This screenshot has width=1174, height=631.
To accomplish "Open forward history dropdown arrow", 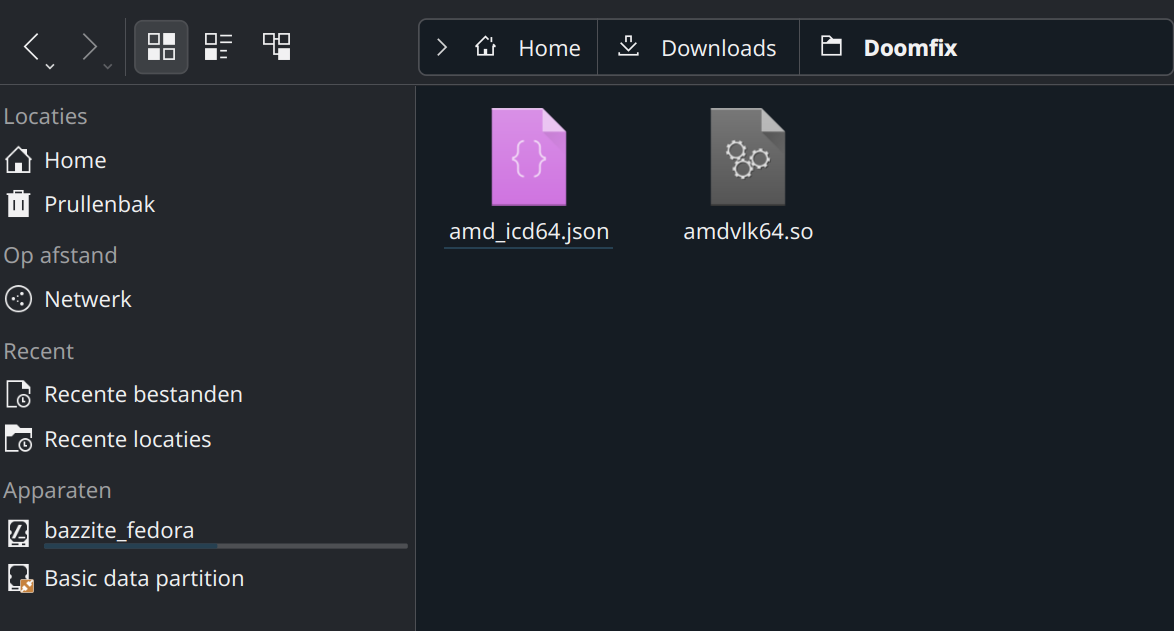I will [x=108, y=67].
